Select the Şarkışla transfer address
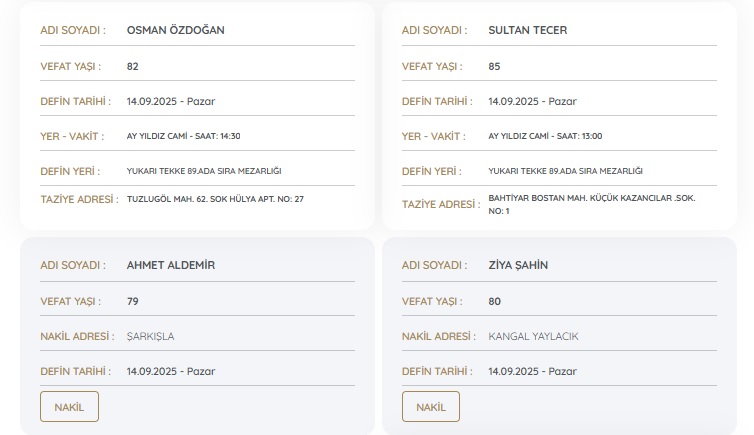The image size is (754, 435). click(150, 336)
